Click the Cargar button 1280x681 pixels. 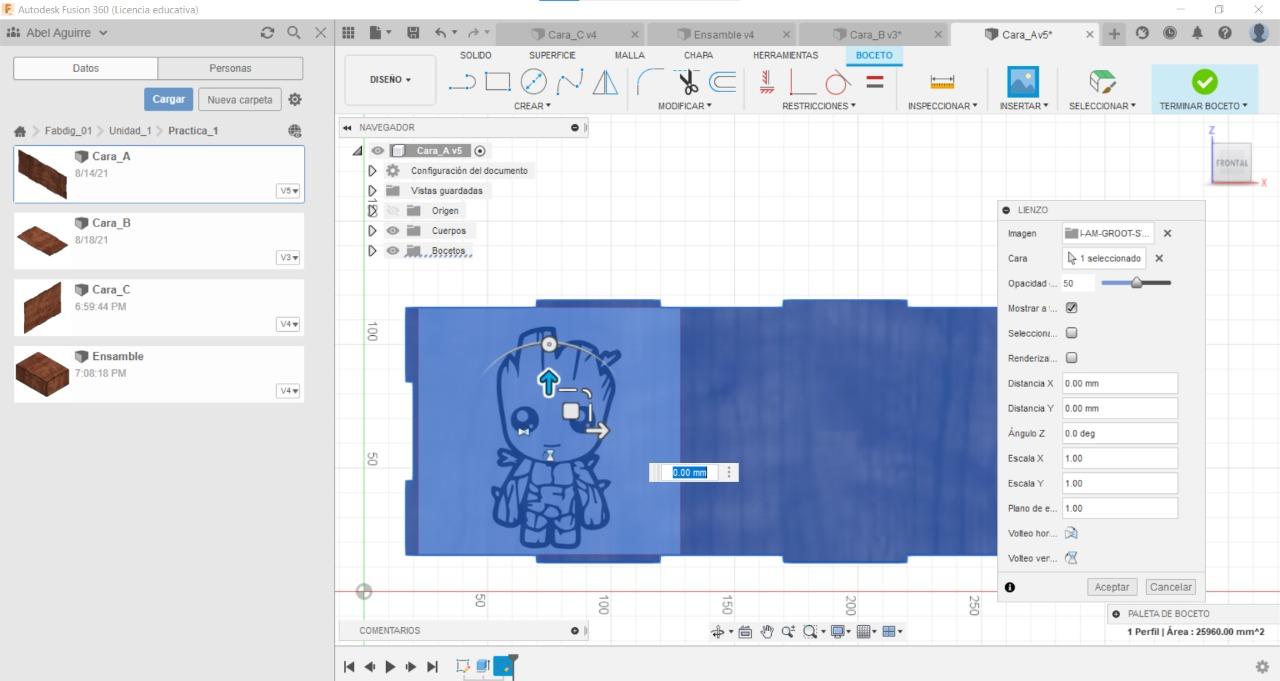click(168, 100)
